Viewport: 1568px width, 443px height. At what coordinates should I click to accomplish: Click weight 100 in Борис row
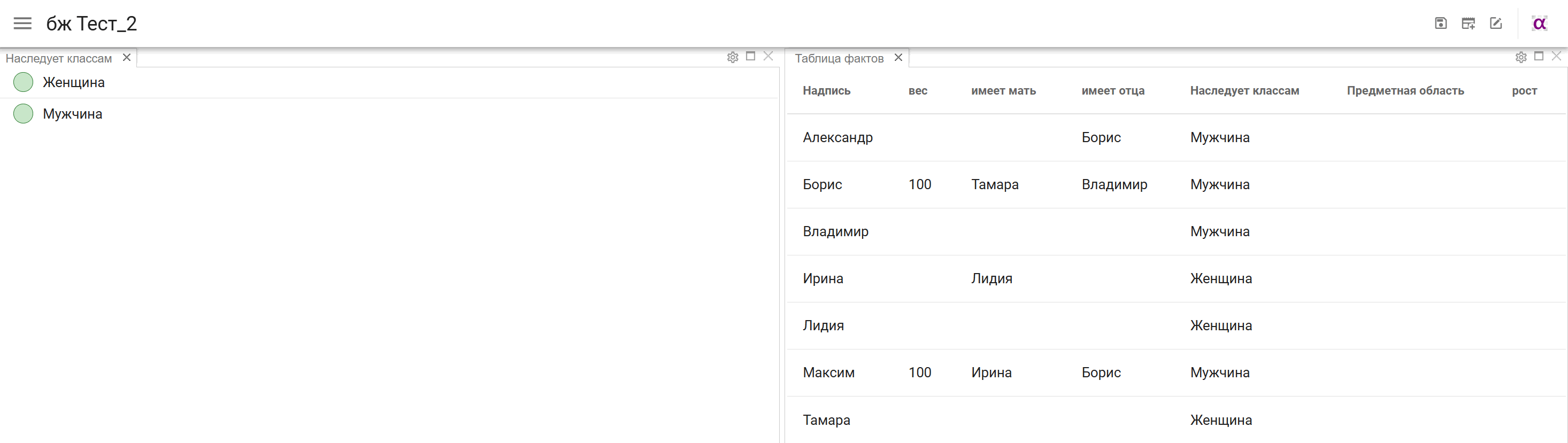(x=920, y=184)
